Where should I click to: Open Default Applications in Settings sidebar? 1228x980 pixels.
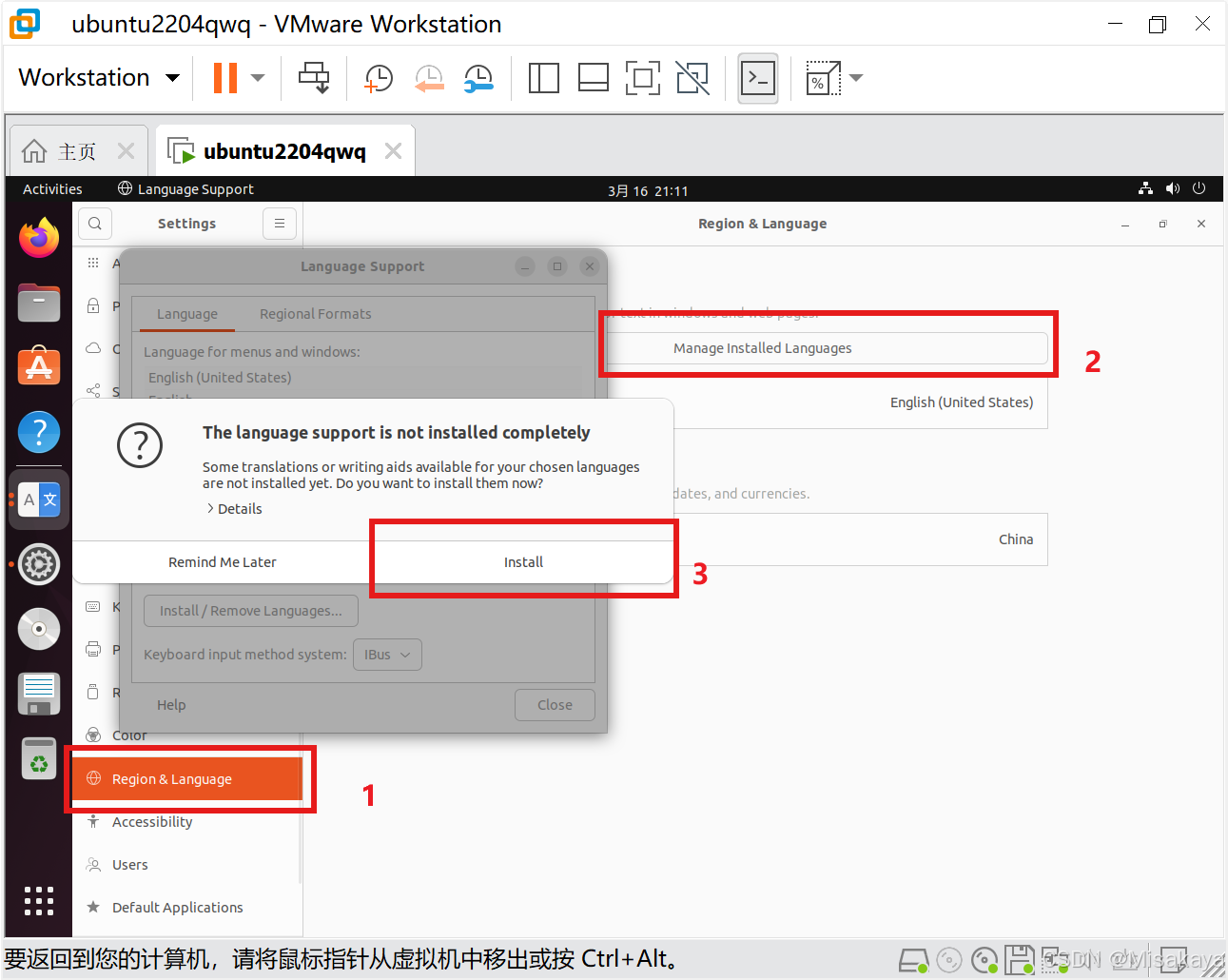point(187,908)
